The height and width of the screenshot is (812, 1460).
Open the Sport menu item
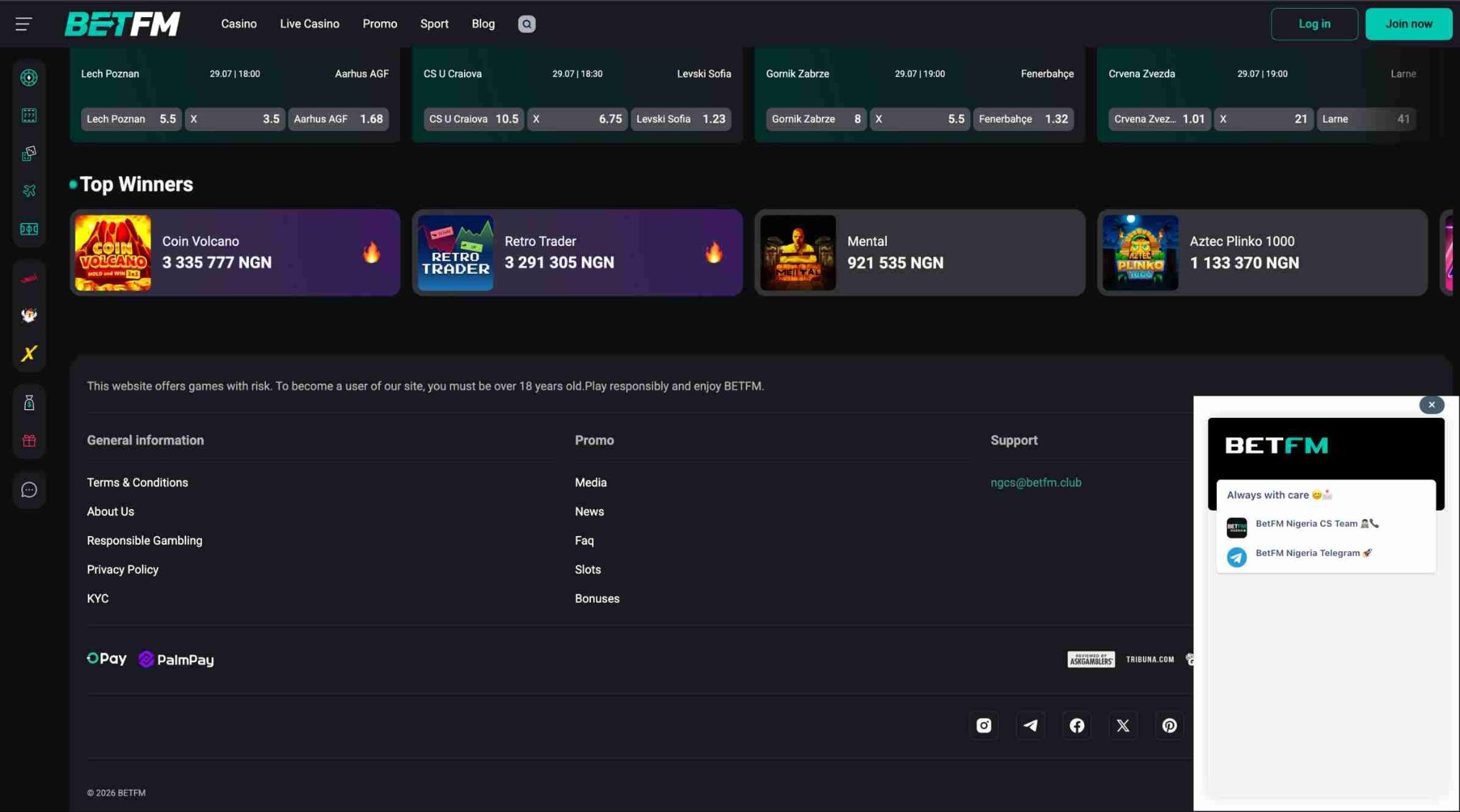coord(434,24)
